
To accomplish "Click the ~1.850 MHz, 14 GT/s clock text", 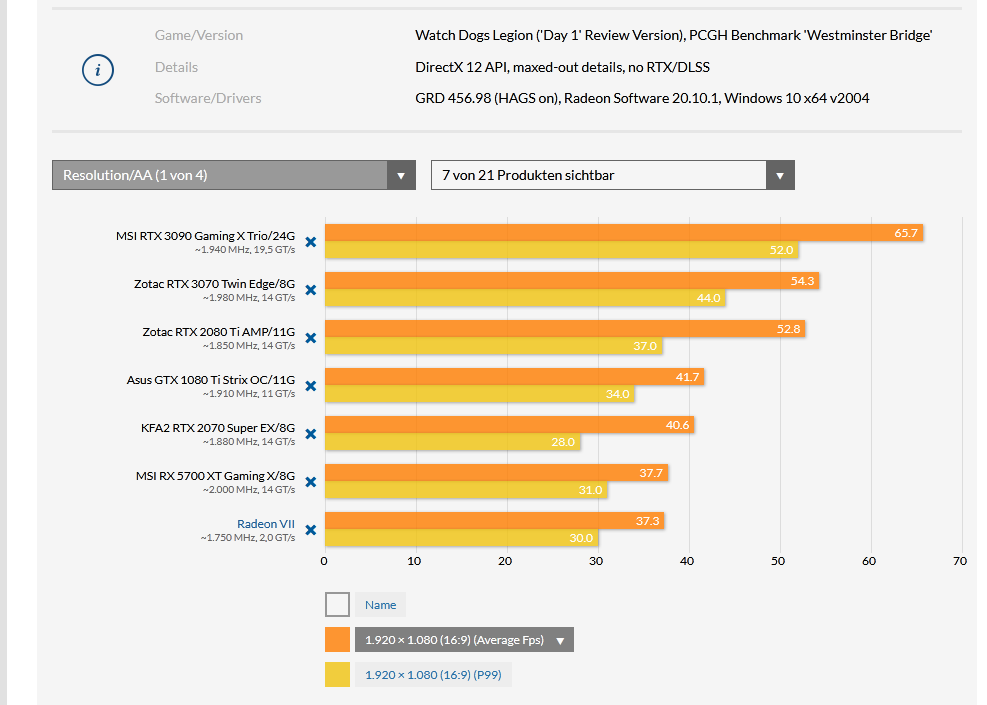I will click(x=249, y=346).
